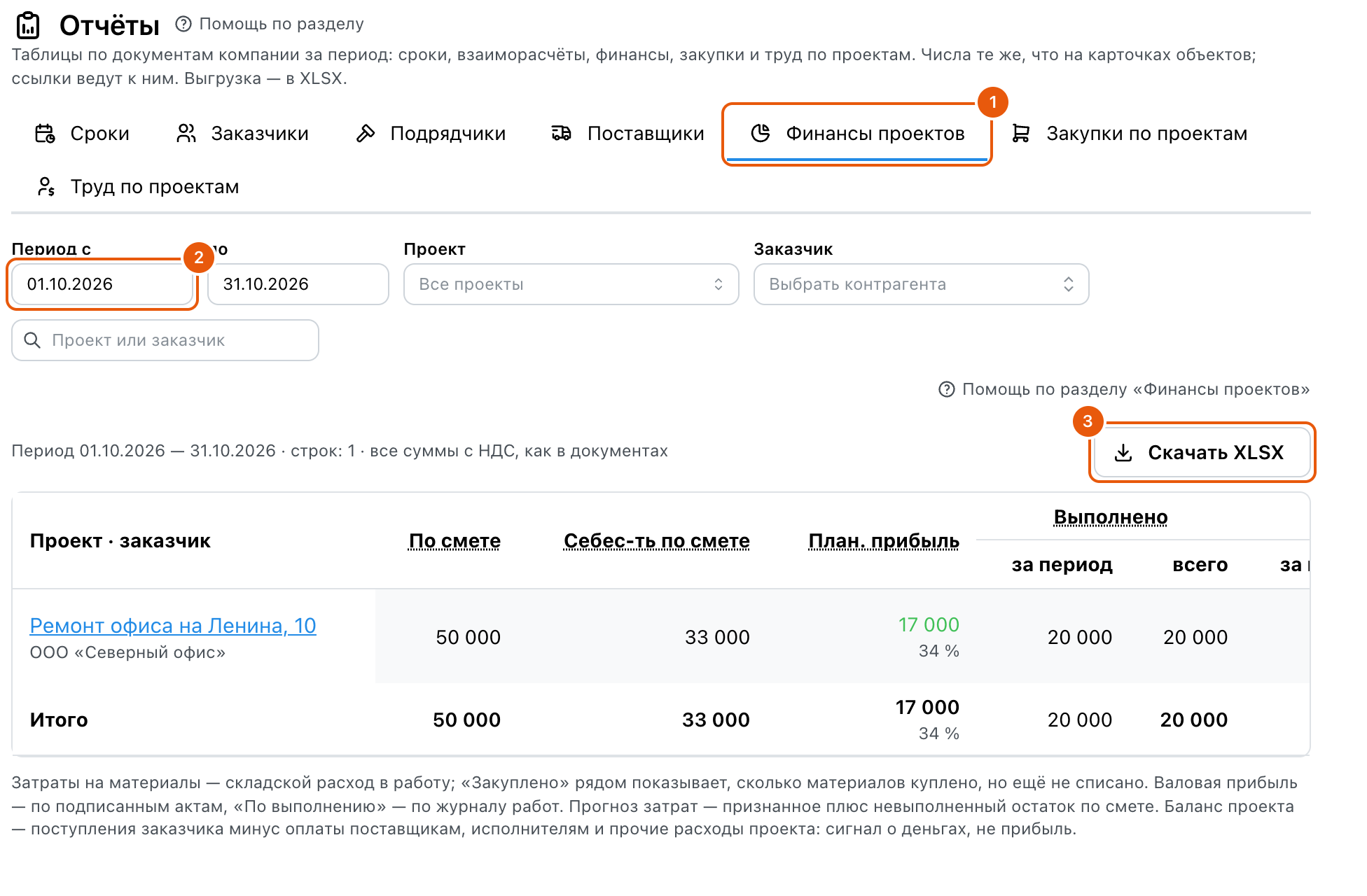The image size is (1367, 896).
Task: Click the question mark icon by Помощь по разделу
Action: [183, 24]
